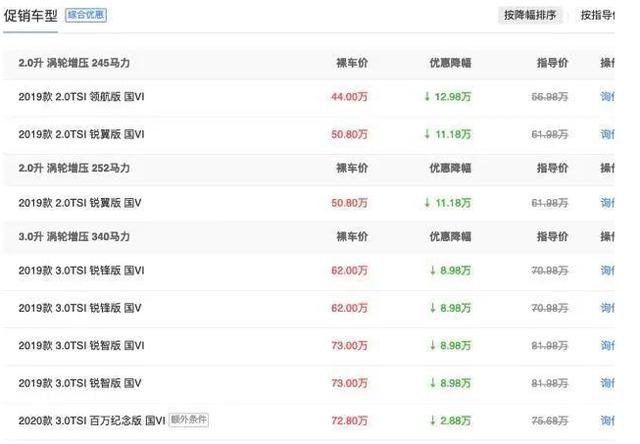This screenshot has width=640, height=444.
Task: Open 2019款 2.0TSI 领航版 国VI model
Action: (81, 97)
